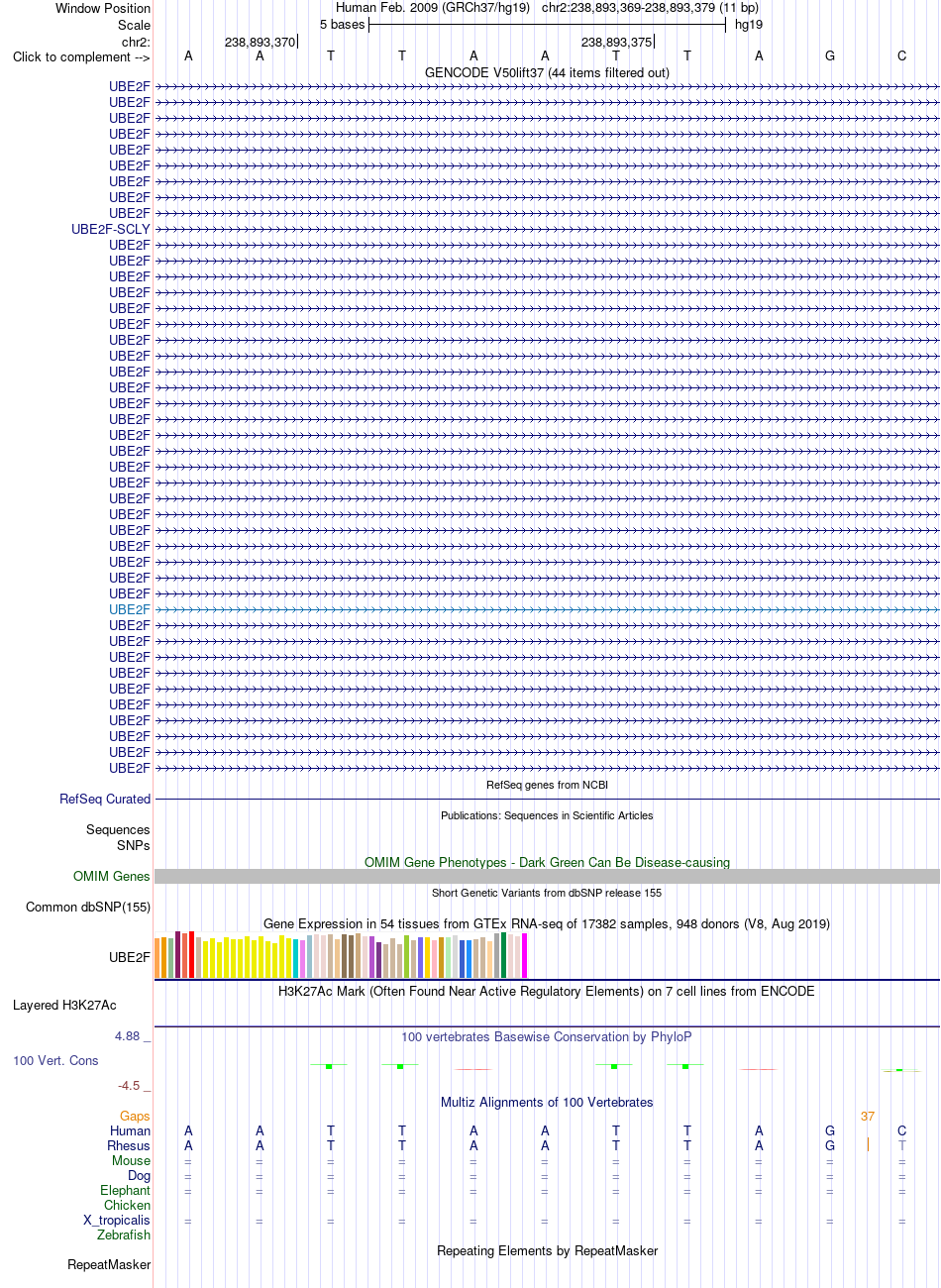Click the 'Click to complement -->' label
The height and width of the screenshot is (1288, 941).
click(x=81, y=56)
